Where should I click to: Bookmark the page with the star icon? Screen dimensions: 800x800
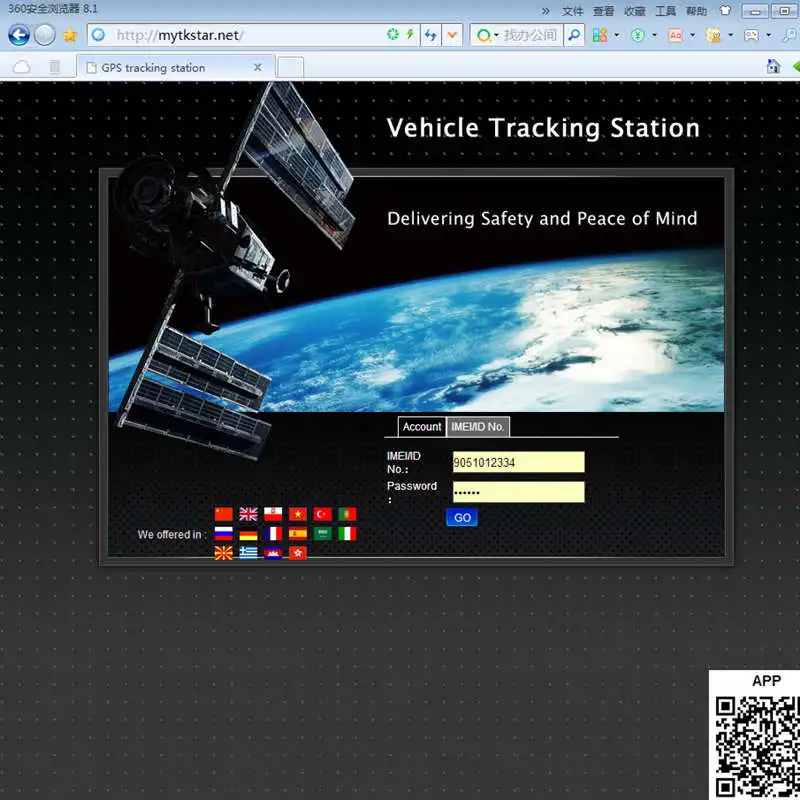point(70,35)
